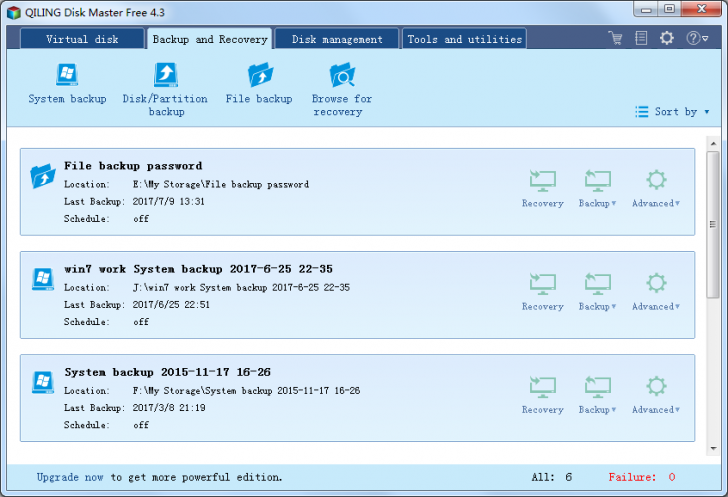Image resolution: width=728 pixels, height=497 pixels.
Task: Switch to Virtual disk tab
Action: tap(82, 39)
